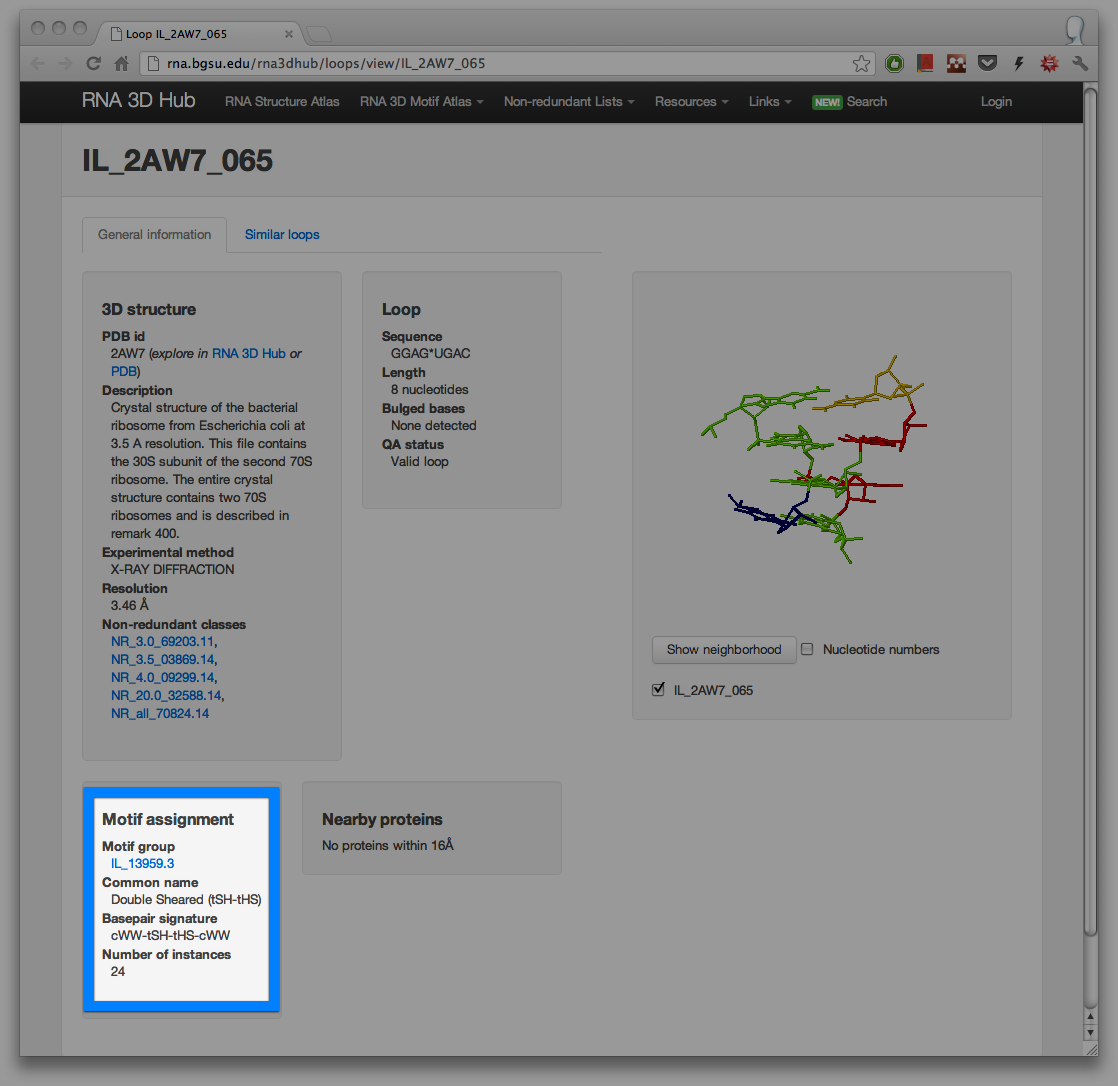This screenshot has width=1118, height=1086.
Task: Click the red book extension icon
Action: click(x=925, y=64)
